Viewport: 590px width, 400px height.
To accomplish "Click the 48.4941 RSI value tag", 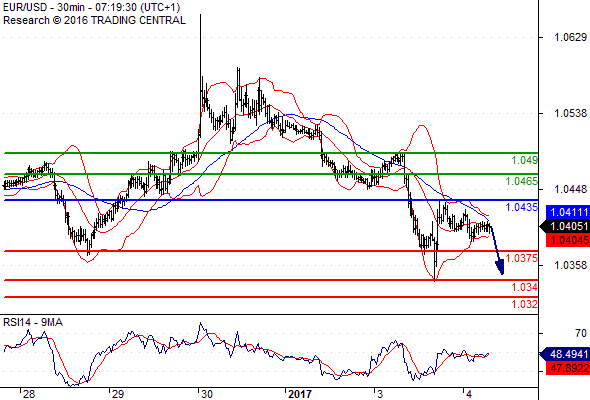I will pyautogui.click(x=565, y=354).
